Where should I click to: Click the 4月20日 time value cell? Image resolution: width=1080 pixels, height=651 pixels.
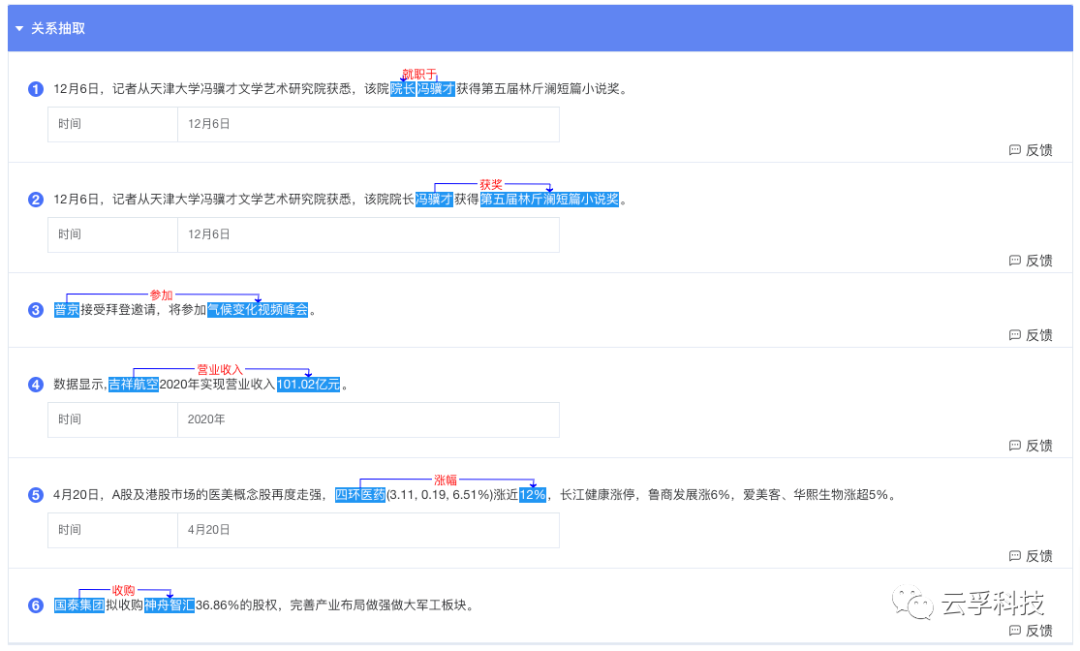click(x=368, y=530)
